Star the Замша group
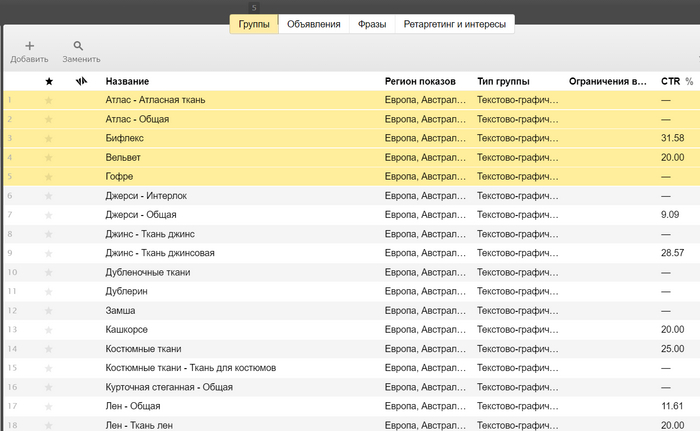Image resolution: width=700 pixels, height=431 pixels. click(x=49, y=310)
